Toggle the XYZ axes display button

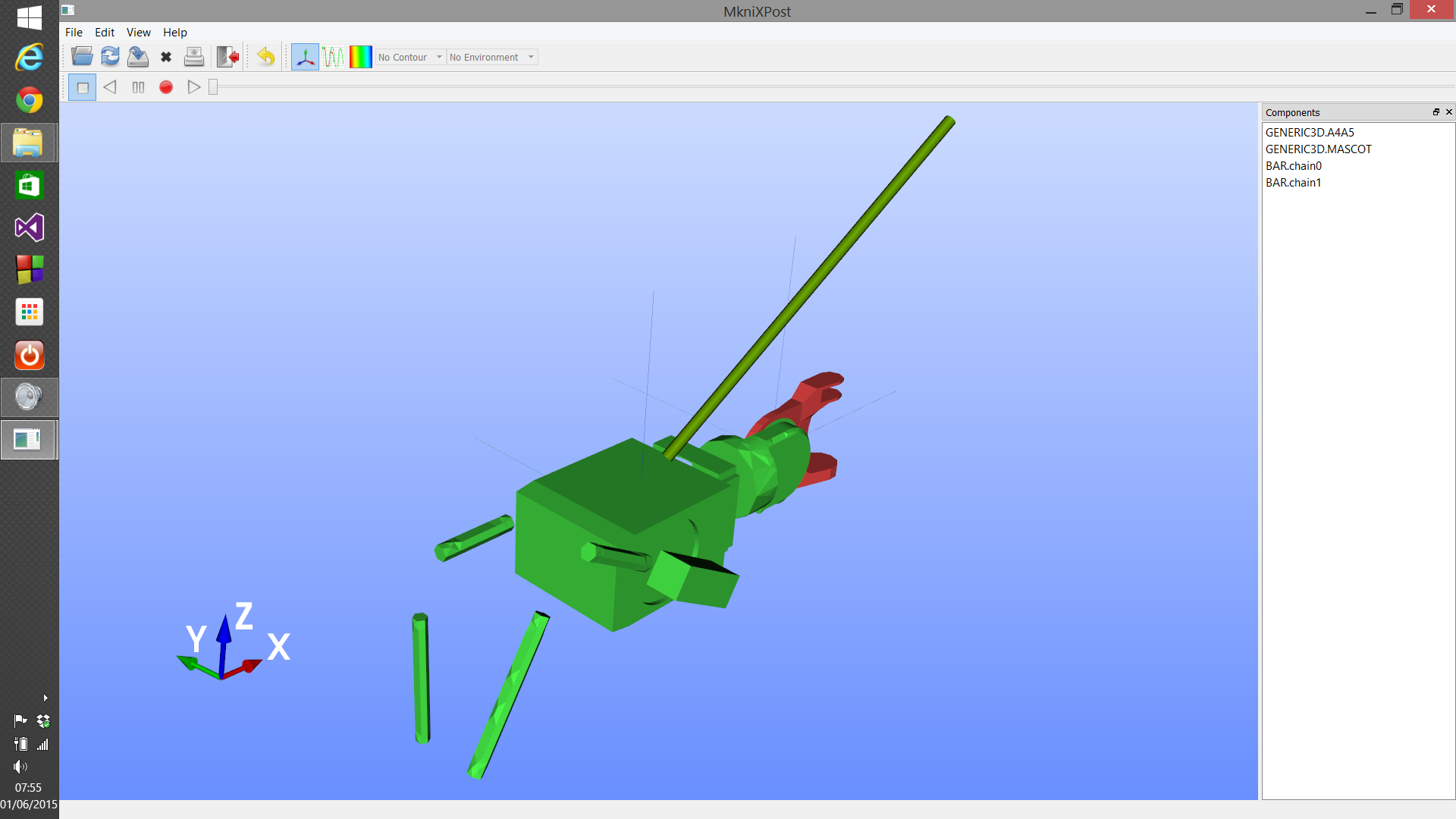[305, 57]
